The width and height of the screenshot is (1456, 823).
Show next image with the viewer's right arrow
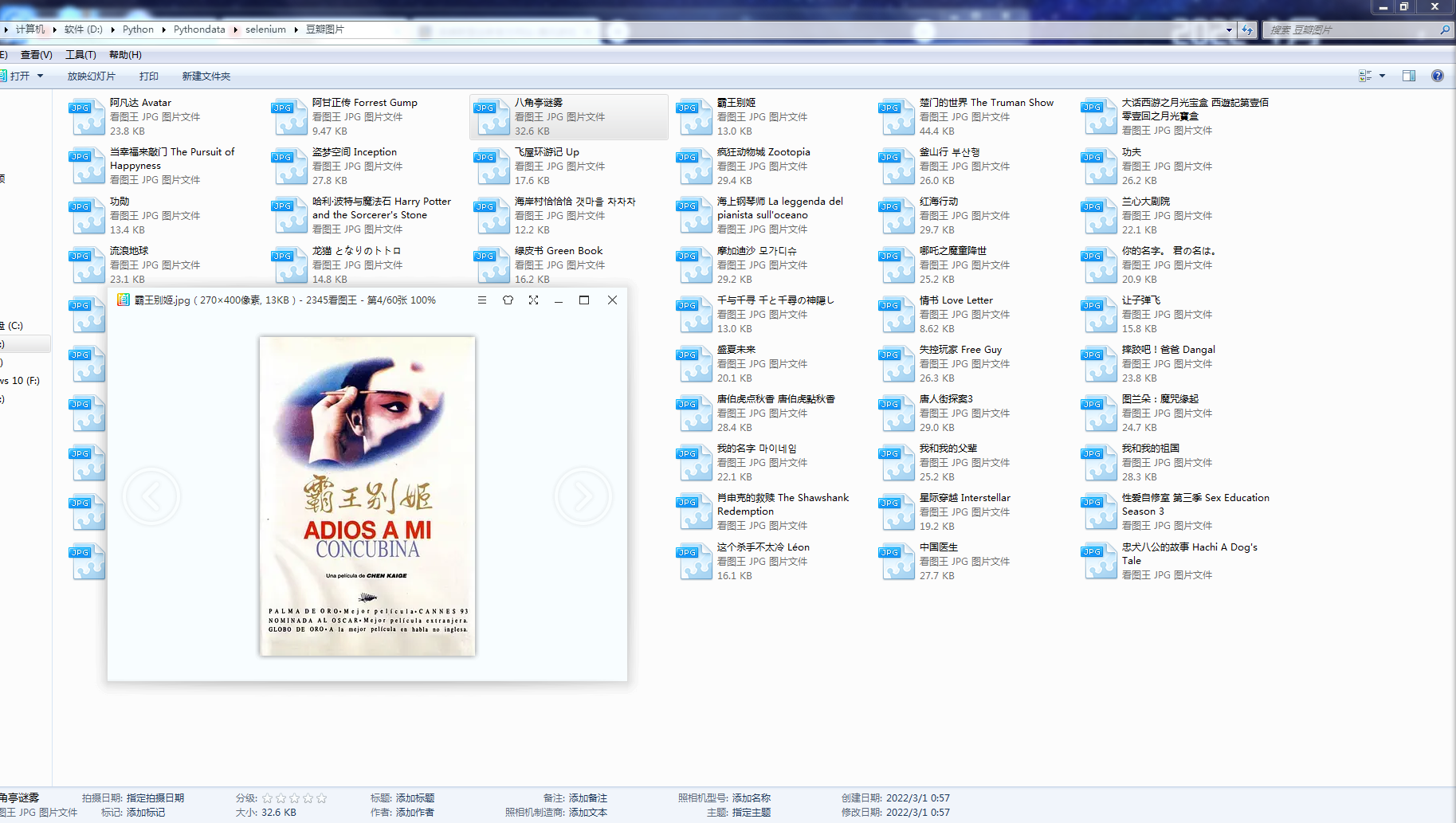coord(583,496)
